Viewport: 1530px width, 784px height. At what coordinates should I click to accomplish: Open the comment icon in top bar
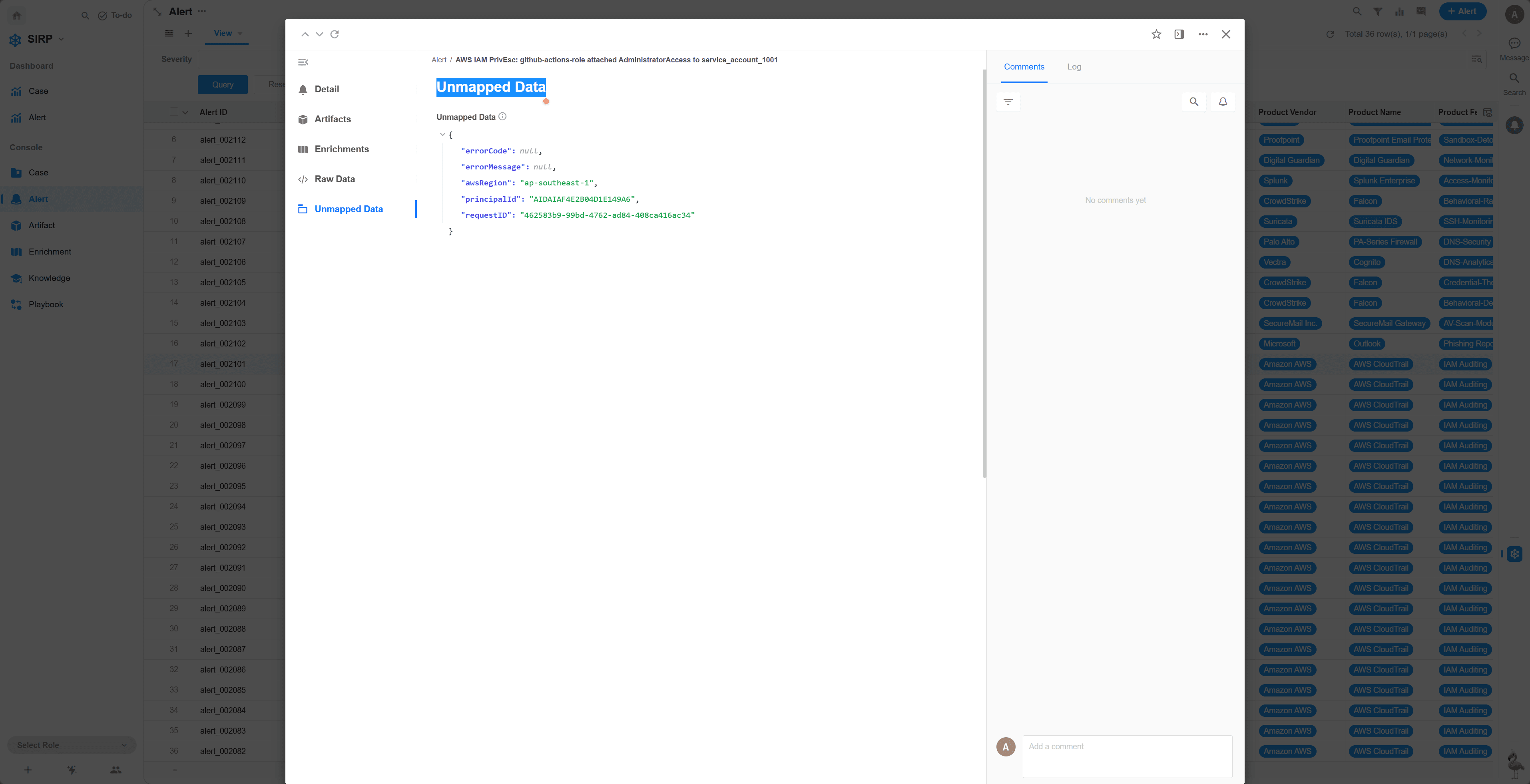point(1421,11)
